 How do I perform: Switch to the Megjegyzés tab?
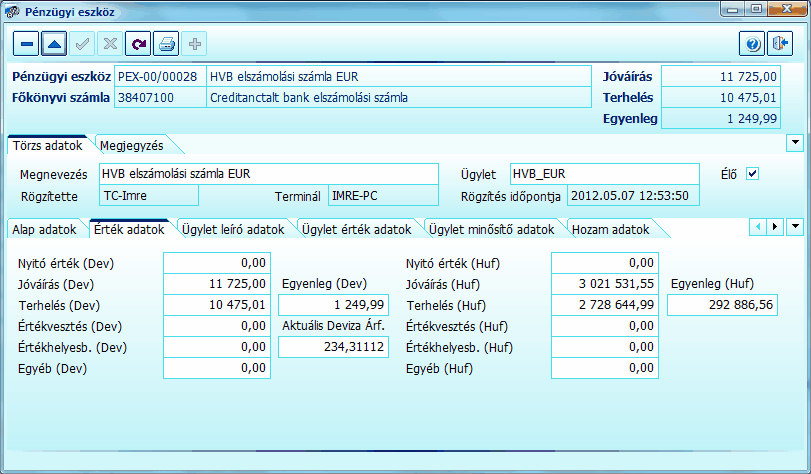[x=132, y=145]
